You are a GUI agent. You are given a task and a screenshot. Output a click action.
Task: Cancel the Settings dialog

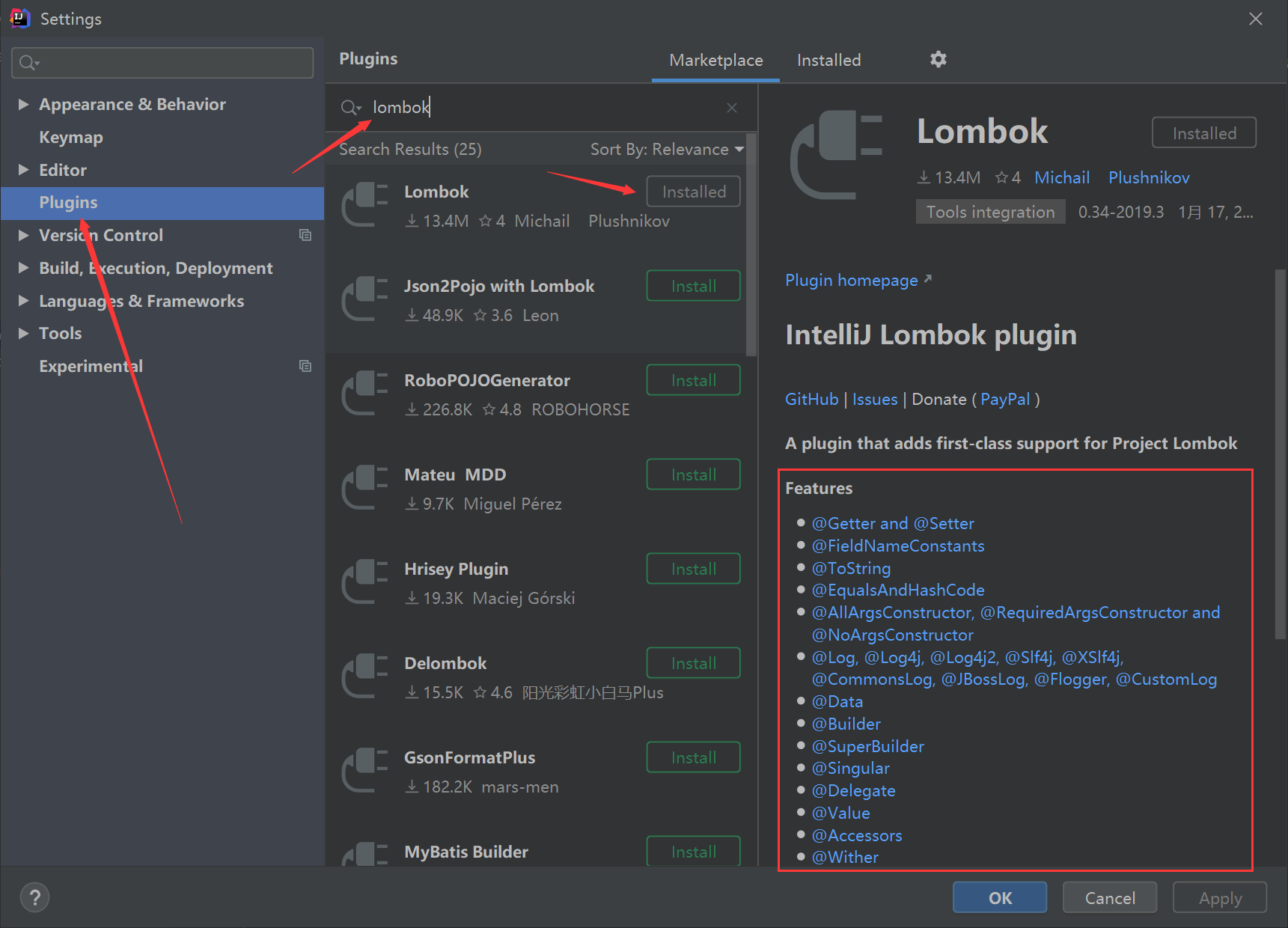coord(1110,897)
